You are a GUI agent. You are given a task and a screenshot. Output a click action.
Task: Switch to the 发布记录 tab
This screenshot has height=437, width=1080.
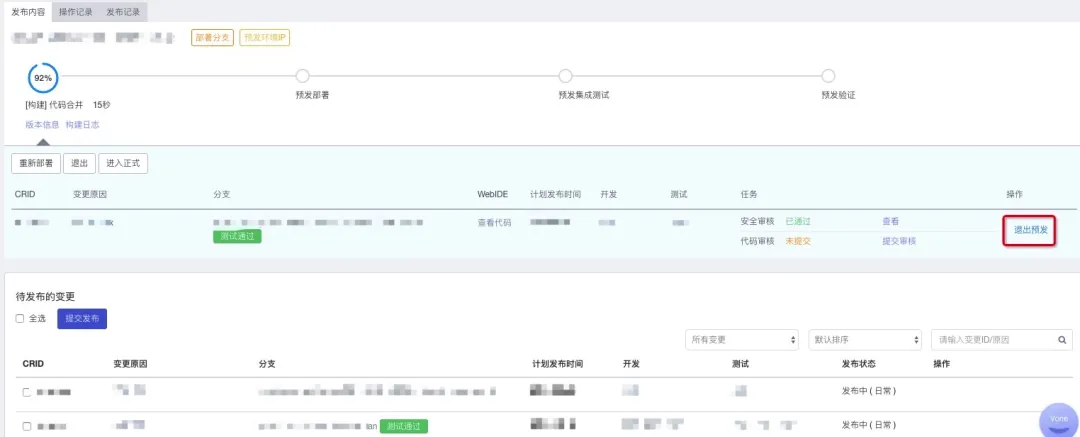[123, 11]
